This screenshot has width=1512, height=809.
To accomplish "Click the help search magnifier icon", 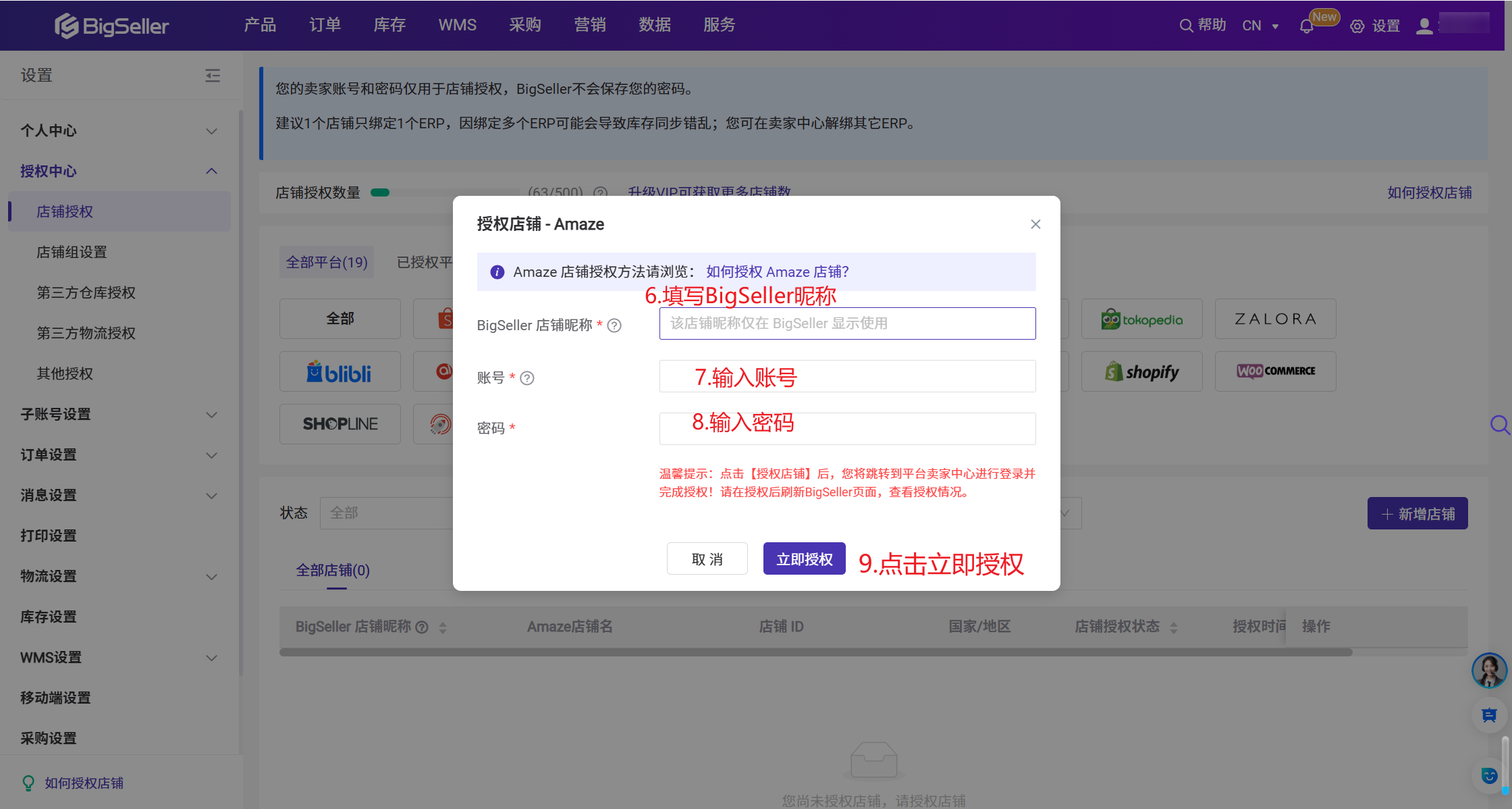I will (x=1186, y=26).
